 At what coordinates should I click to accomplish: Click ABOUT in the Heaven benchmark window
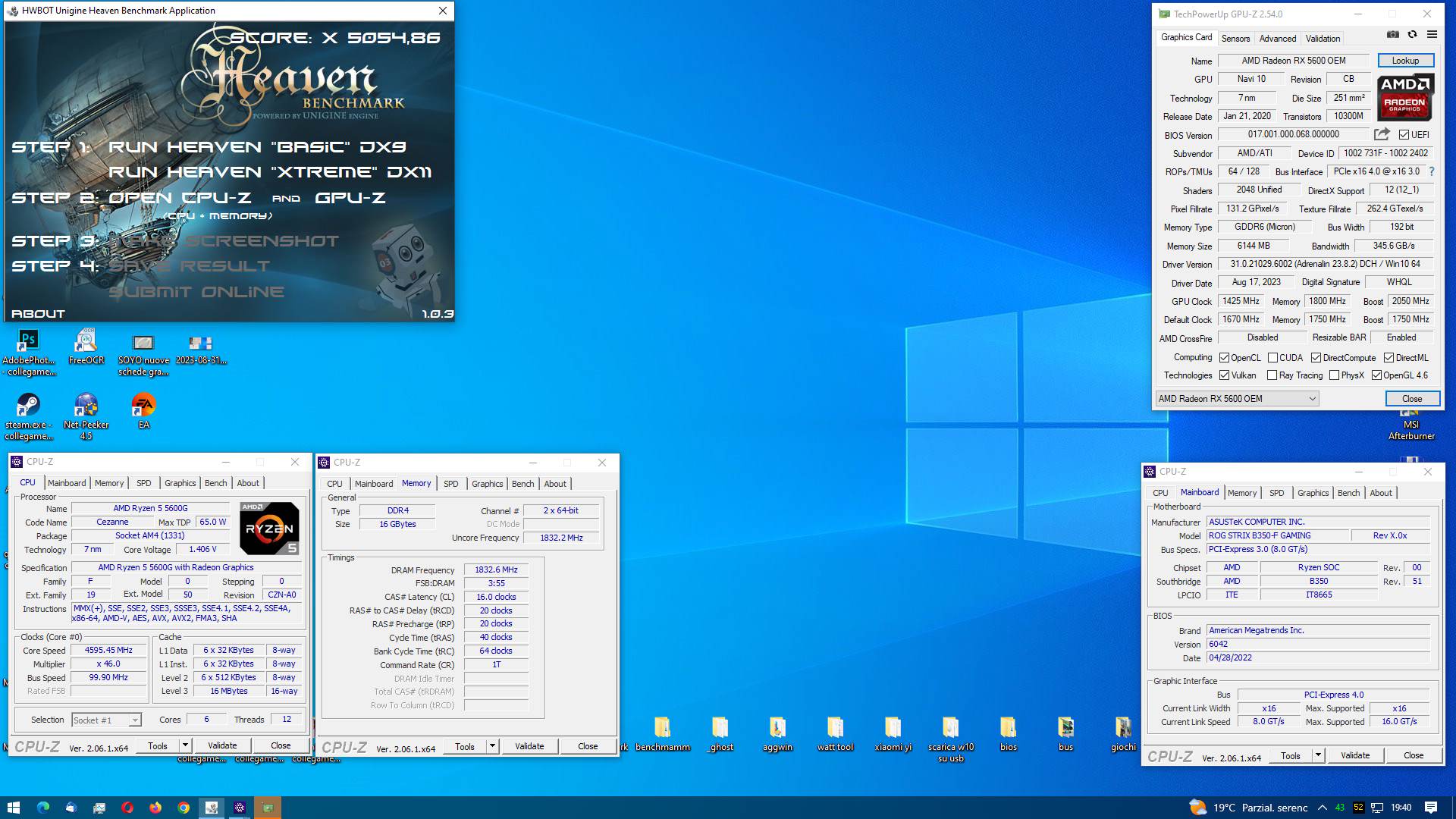[x=38, y=314]
